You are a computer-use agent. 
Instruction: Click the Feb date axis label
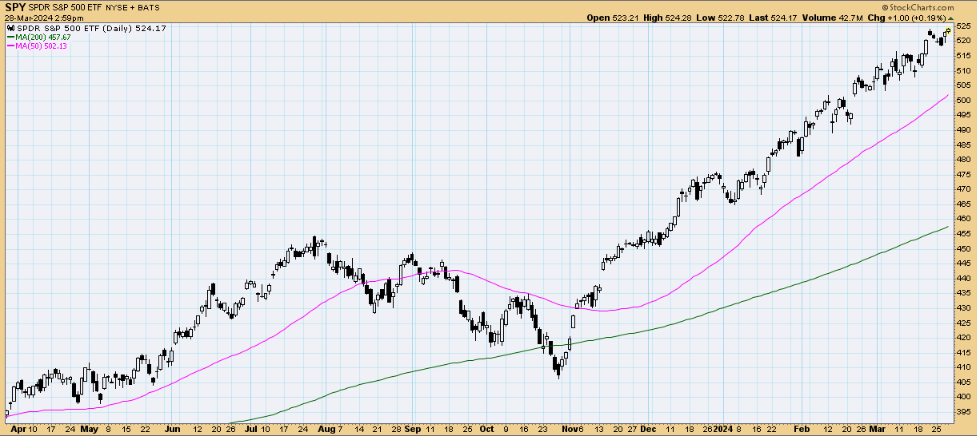pyautogui.click(x=803, y=430)
